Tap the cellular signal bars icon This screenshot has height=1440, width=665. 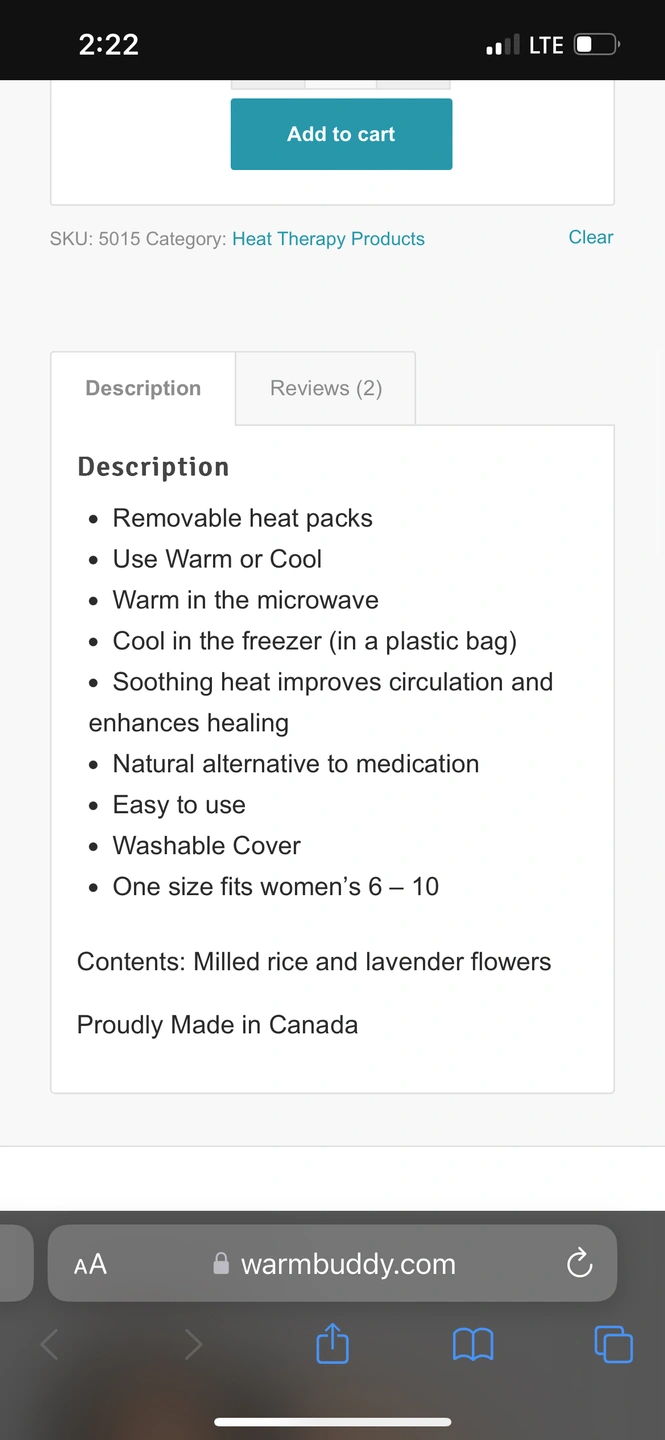tap(502, 45)
